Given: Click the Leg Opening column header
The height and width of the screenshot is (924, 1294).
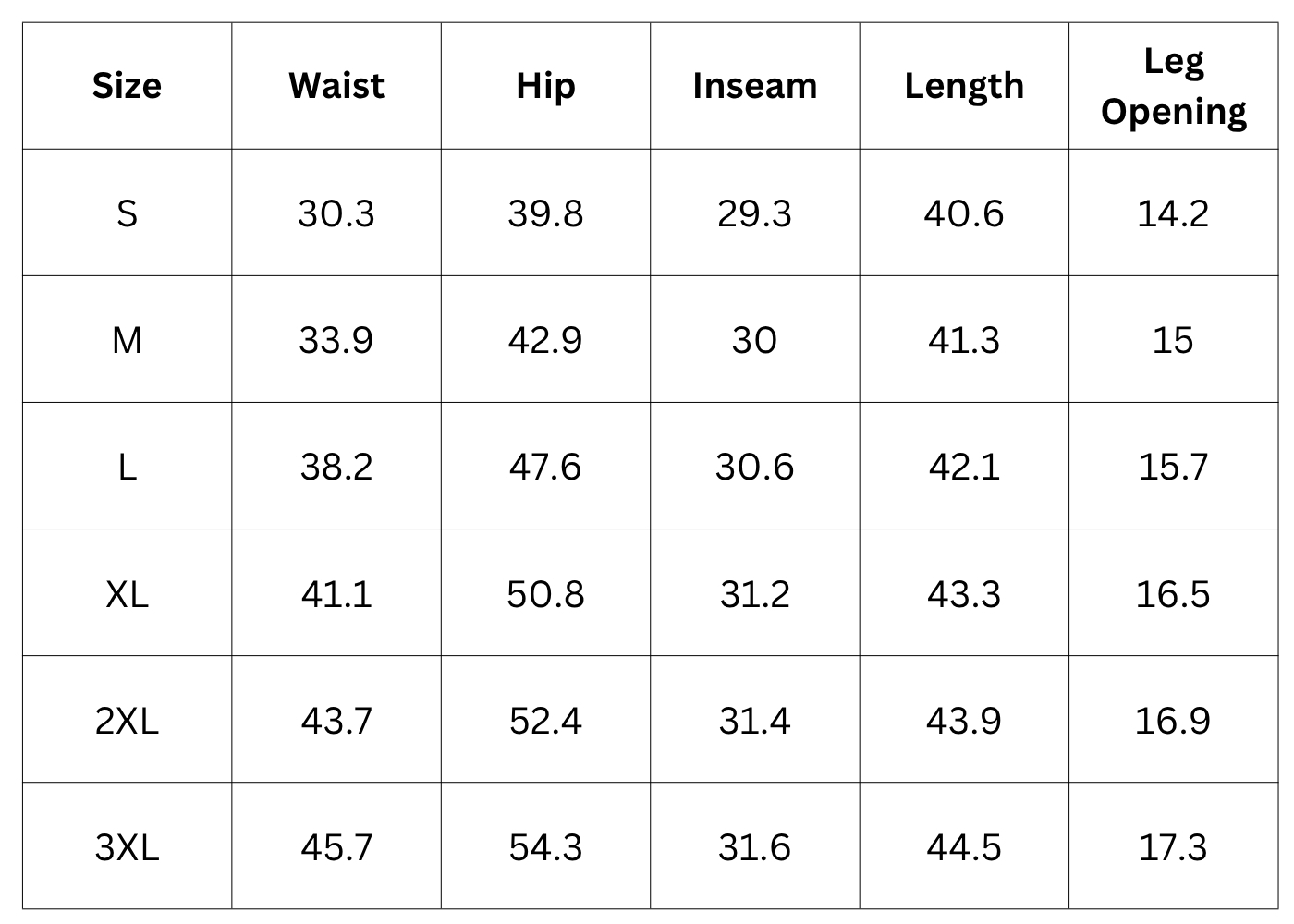Looking at the screenshot, I should coord(1173,86).
